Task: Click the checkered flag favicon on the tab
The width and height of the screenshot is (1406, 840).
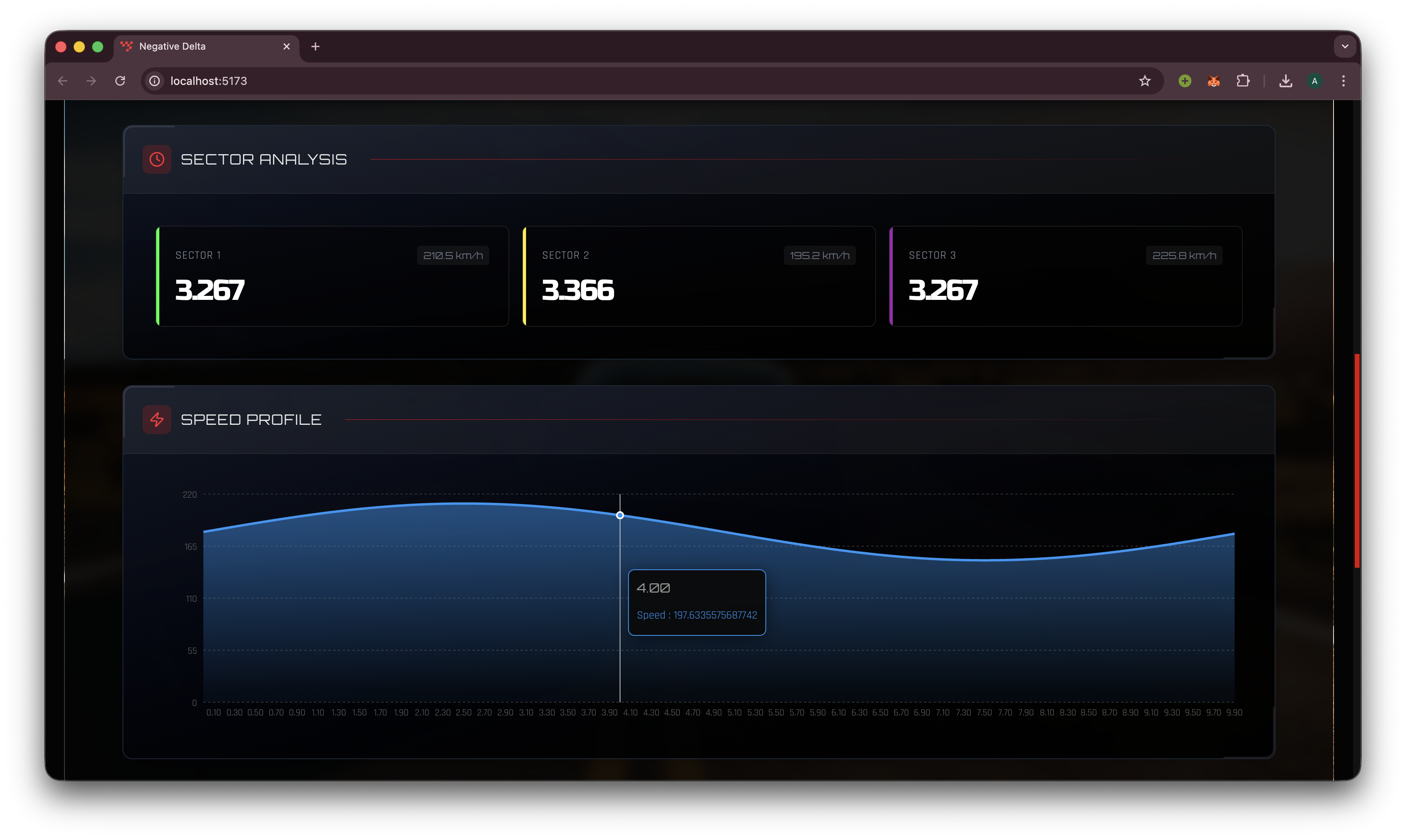Action: pos(127,46)
